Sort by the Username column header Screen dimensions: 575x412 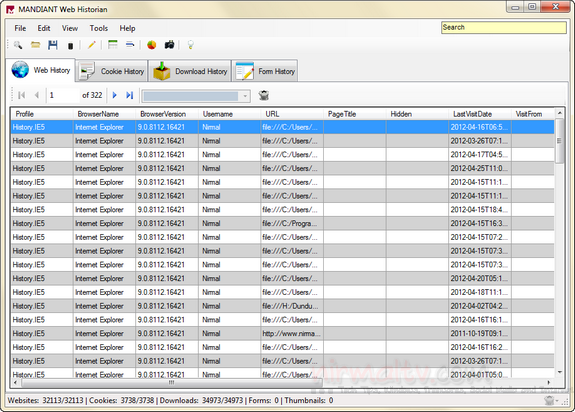230,114
